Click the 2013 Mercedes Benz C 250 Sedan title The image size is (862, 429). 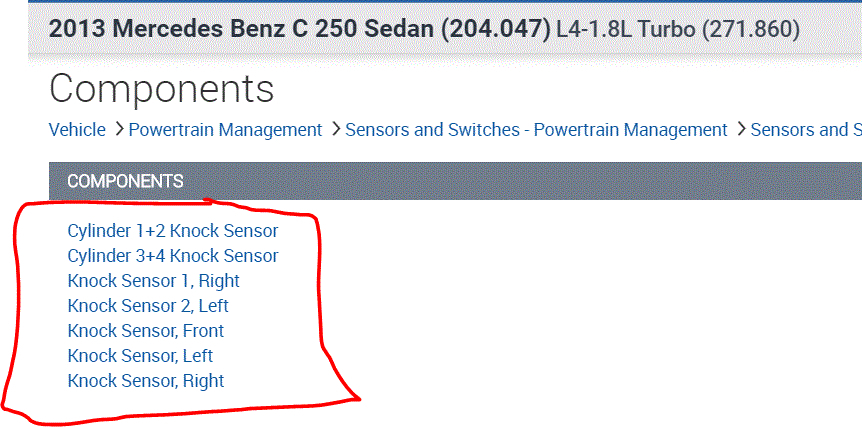point(242,29)
